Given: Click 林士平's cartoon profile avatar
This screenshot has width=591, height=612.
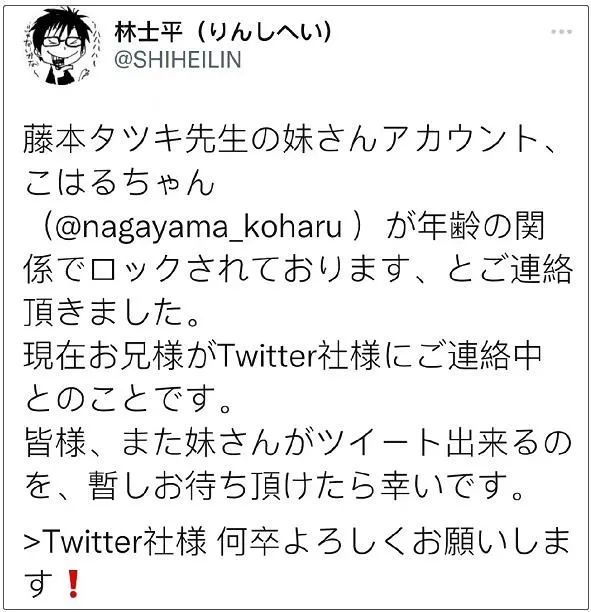Looking at the screenshot, I should [x=61, y=47].
